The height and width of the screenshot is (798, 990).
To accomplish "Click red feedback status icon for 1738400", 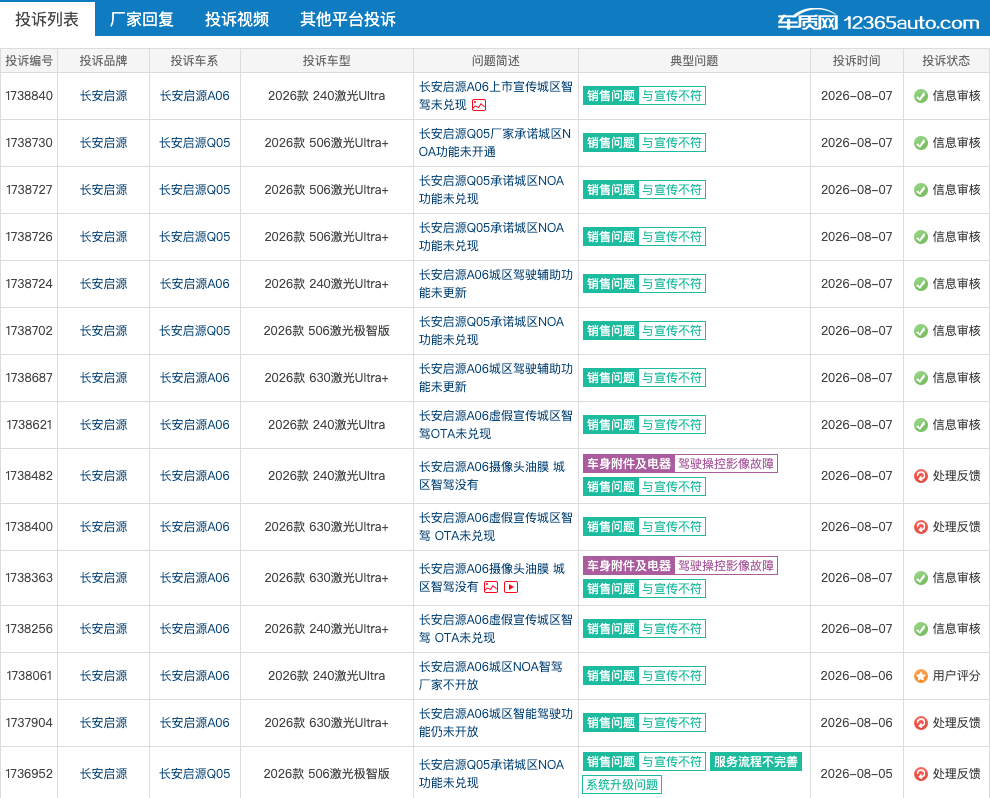I will tap(921, 527).
